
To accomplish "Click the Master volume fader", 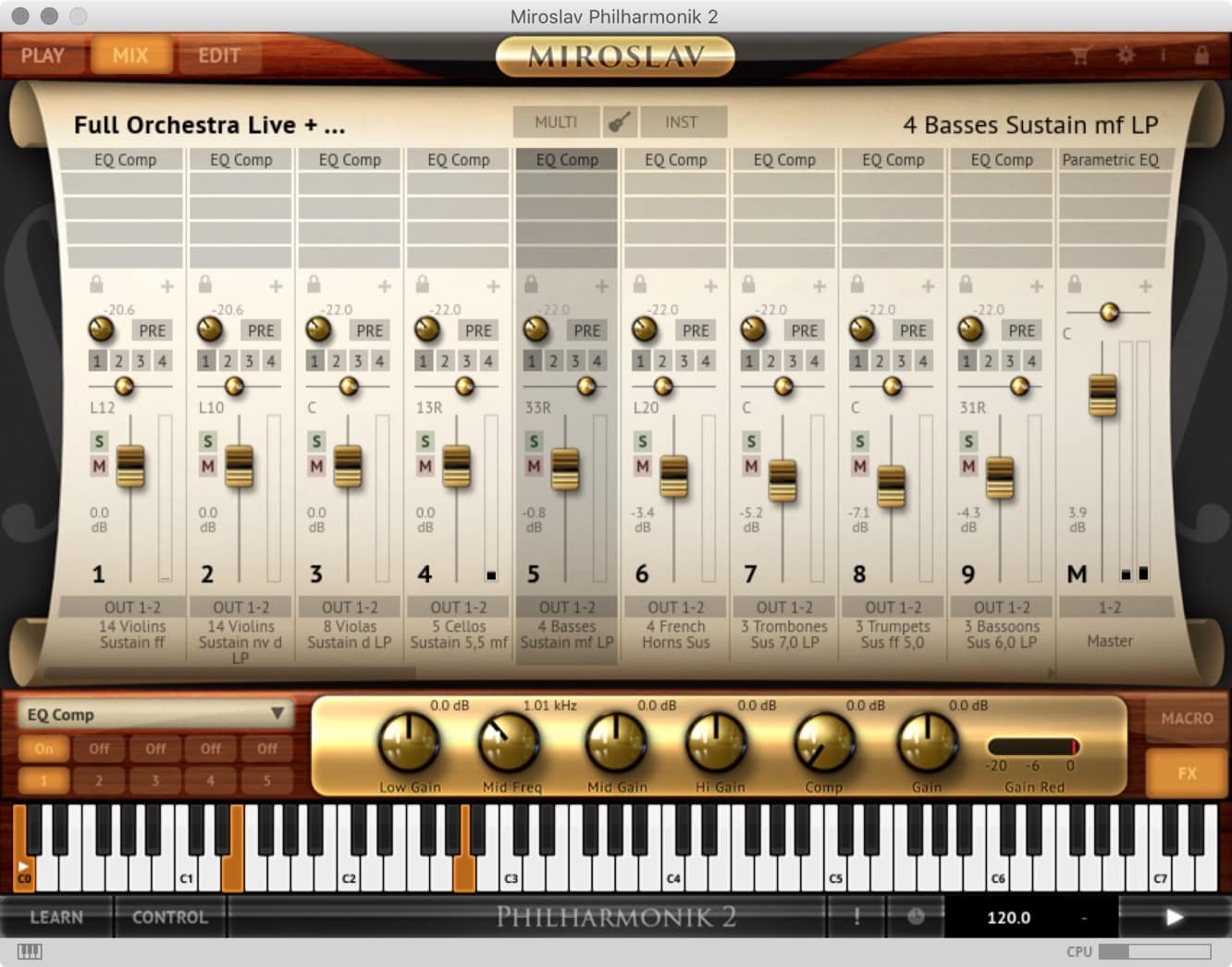I will click(1103, 395).
